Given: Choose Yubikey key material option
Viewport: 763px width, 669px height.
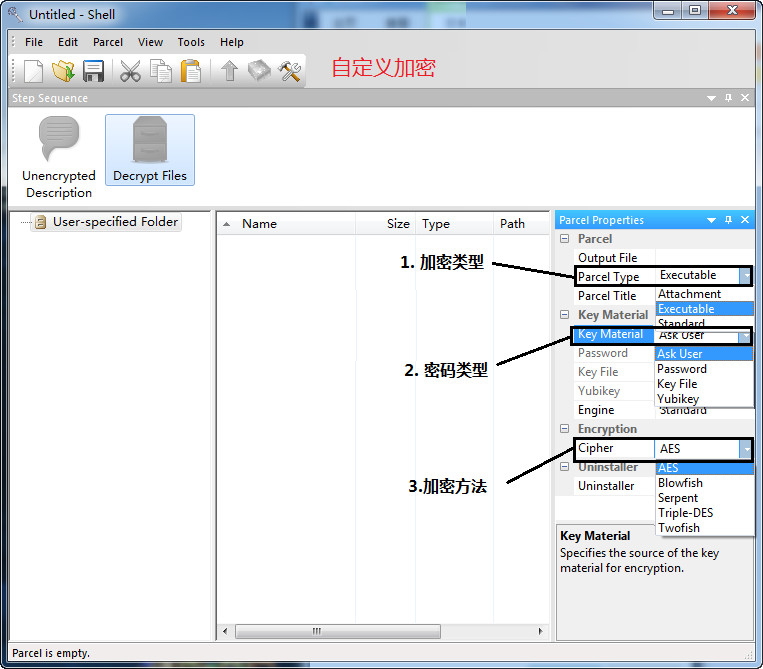Looking at the screenshot, I should point(704,399).
